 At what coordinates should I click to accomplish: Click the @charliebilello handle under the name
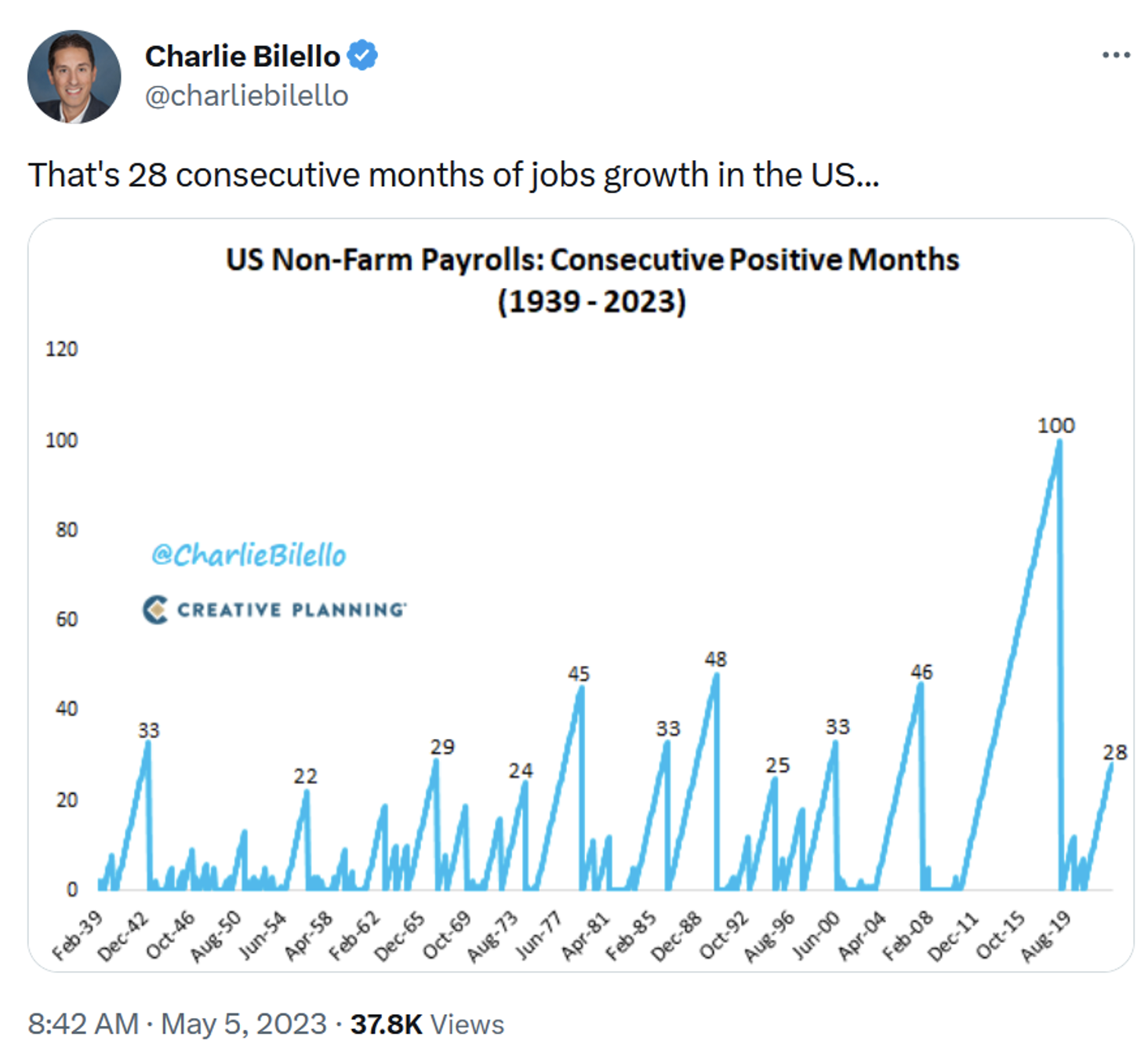click(x=246, y=96)
